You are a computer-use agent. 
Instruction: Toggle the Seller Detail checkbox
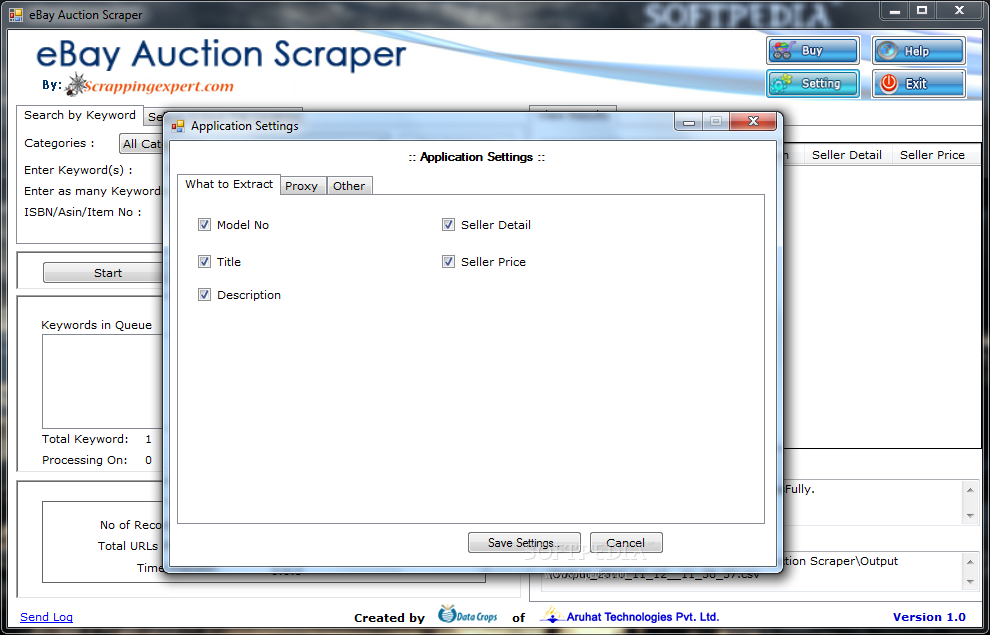[x=448, y=225]
